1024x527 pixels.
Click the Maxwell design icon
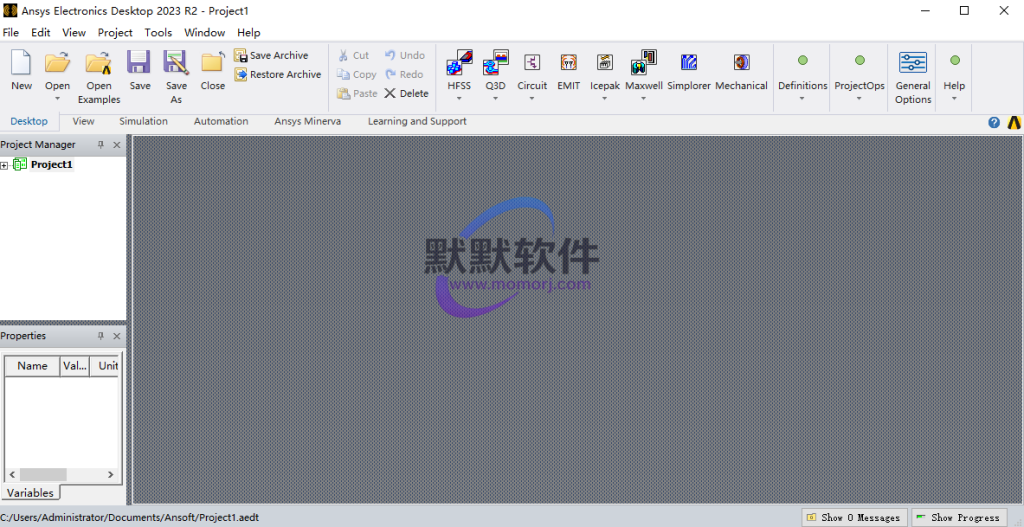coord(643,65)
